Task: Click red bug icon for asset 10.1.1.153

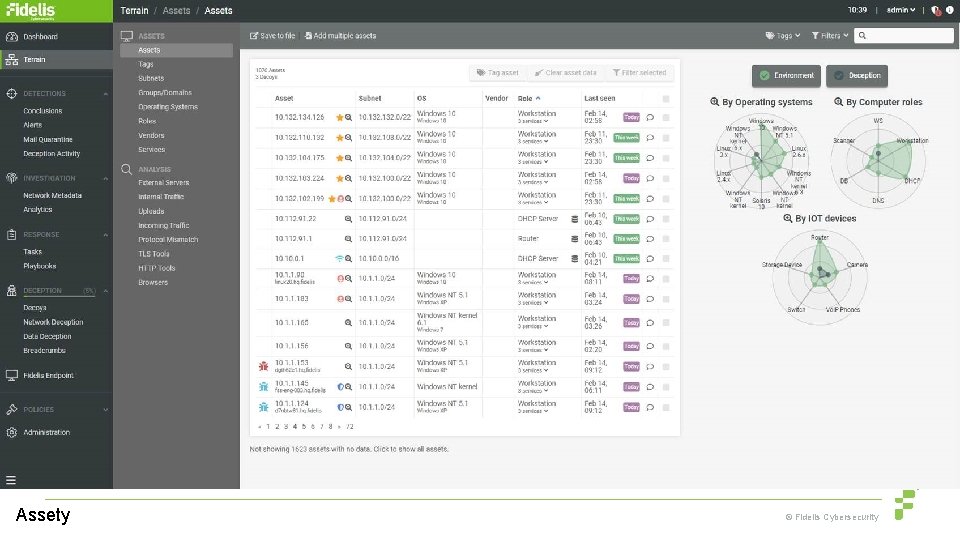Action: click(263, 367)
